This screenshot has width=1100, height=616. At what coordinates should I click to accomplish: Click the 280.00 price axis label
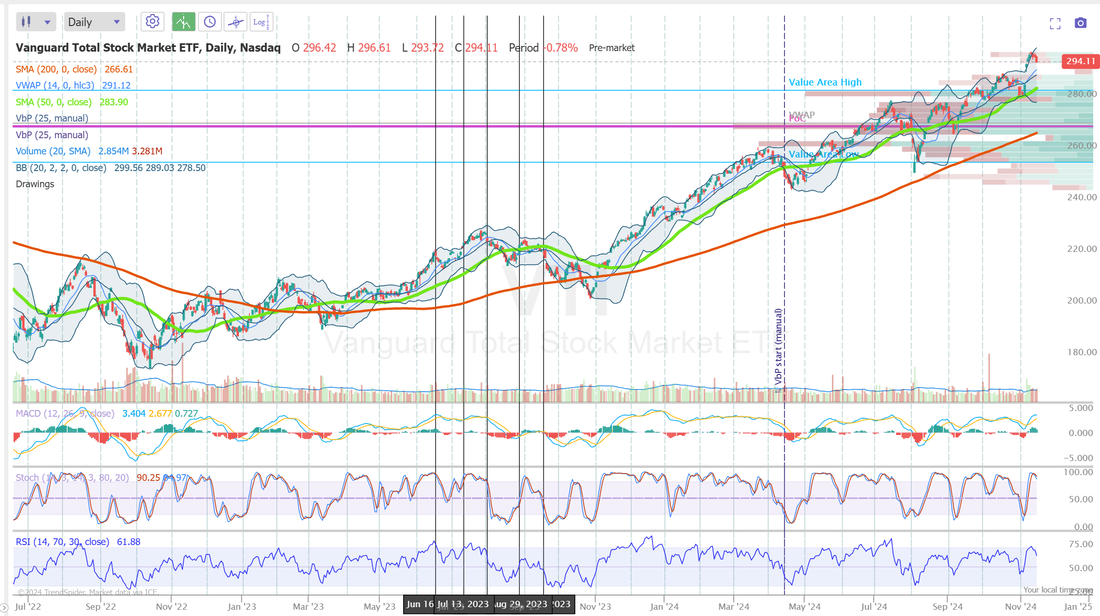pos(1081,93)
